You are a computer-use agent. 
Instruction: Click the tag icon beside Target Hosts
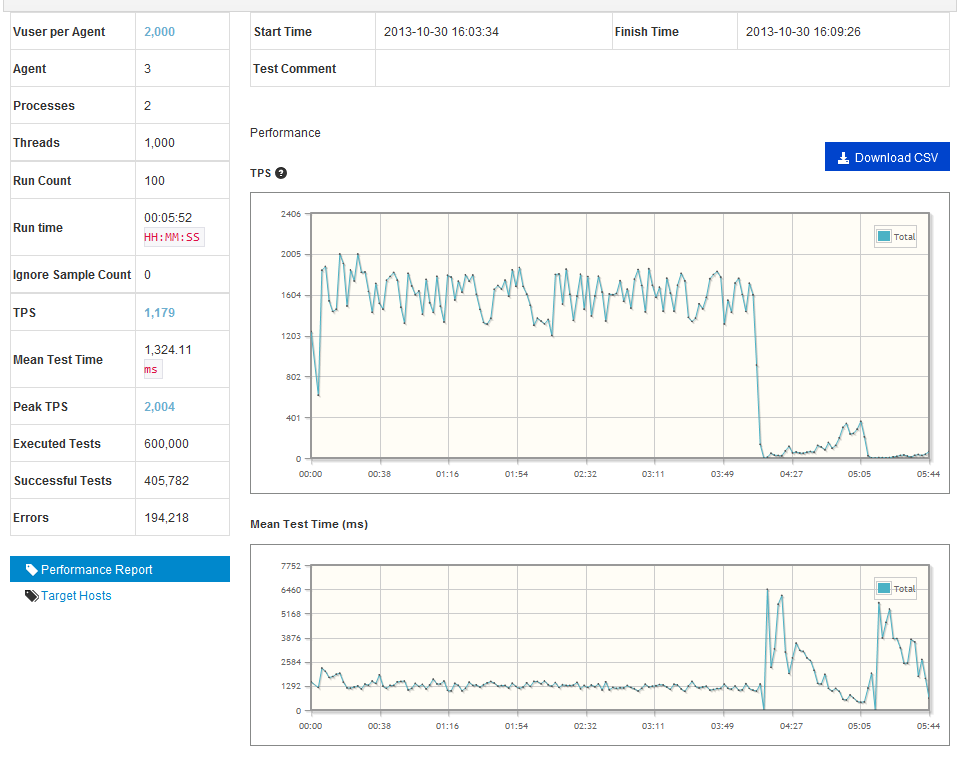pos(32,596)
